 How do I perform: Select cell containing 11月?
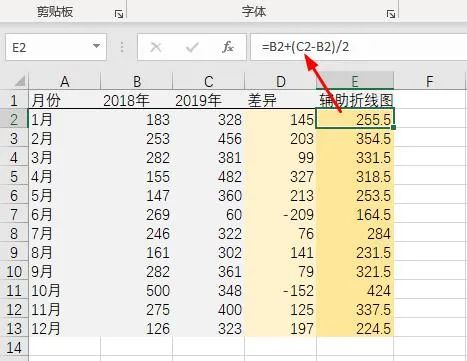click(x=65, y=310)
